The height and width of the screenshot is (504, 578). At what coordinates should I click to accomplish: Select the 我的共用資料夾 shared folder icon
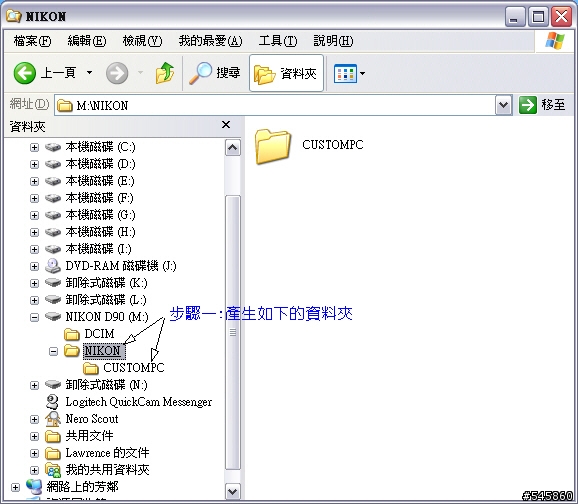click(53, 470)
